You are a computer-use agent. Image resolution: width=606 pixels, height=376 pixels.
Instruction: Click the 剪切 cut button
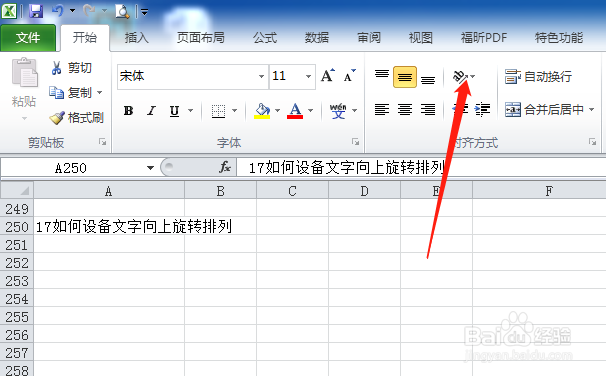[71, 68]
